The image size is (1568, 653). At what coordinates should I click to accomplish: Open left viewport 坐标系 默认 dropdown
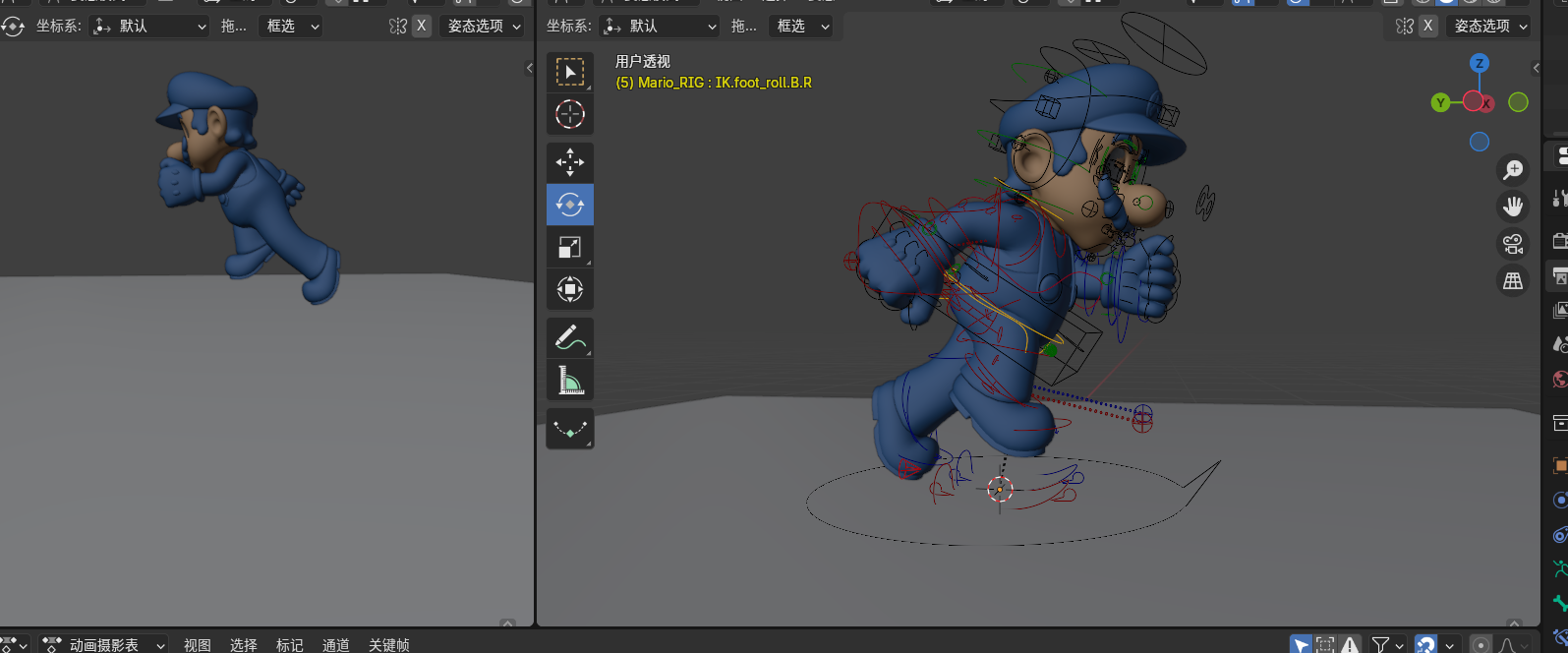click(150, 26)
